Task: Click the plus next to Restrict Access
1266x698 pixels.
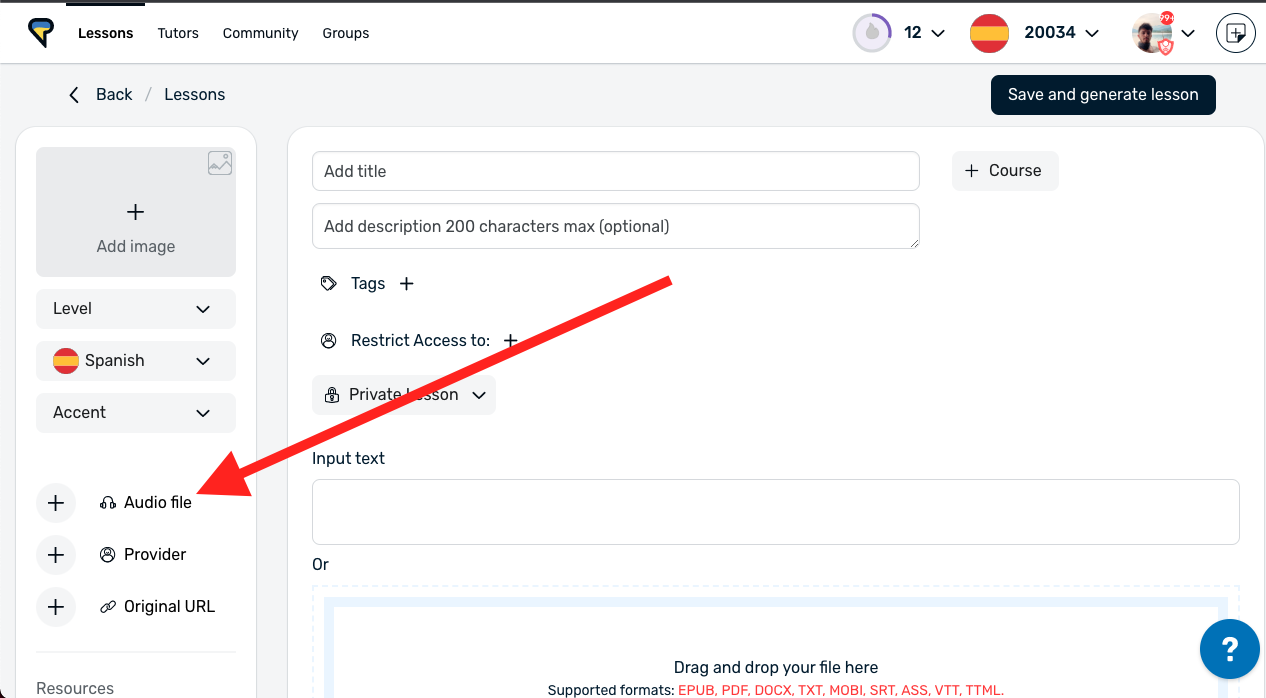Action: pos(510,341)
